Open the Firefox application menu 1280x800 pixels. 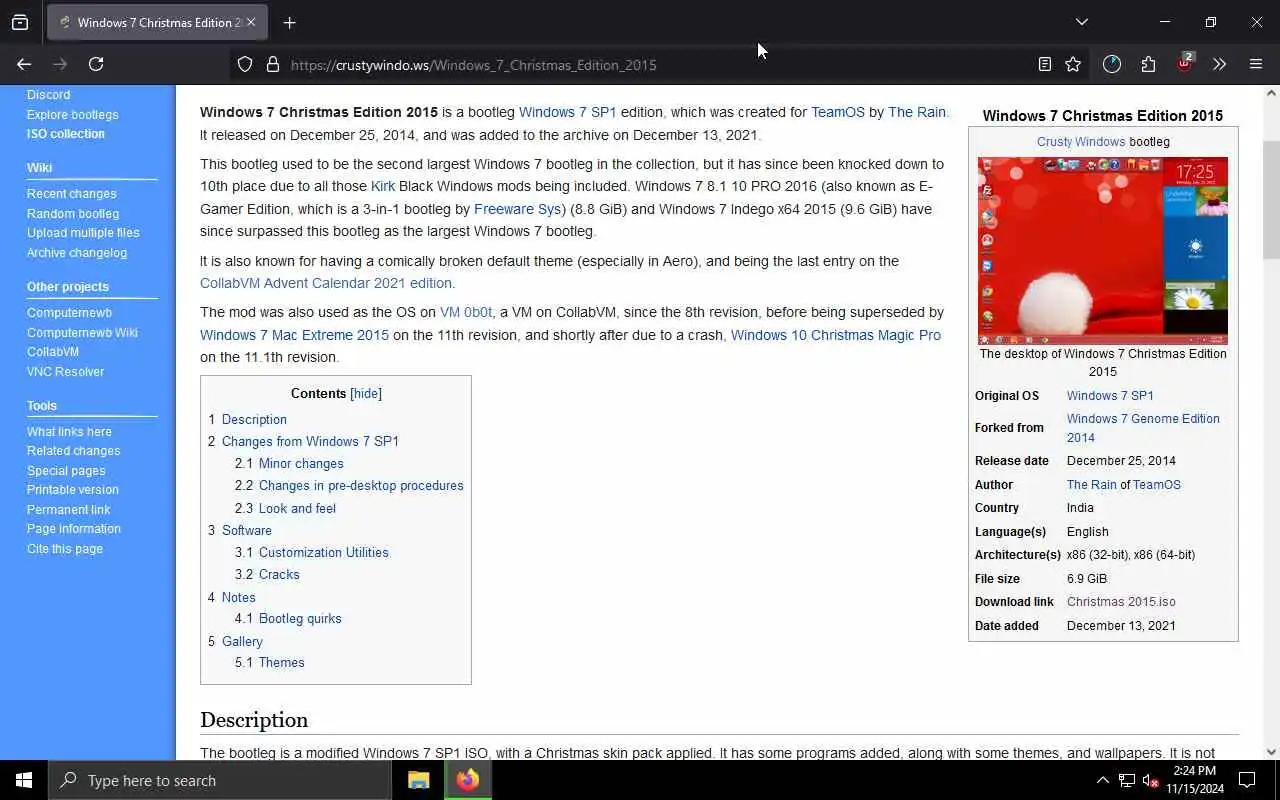1256,64
